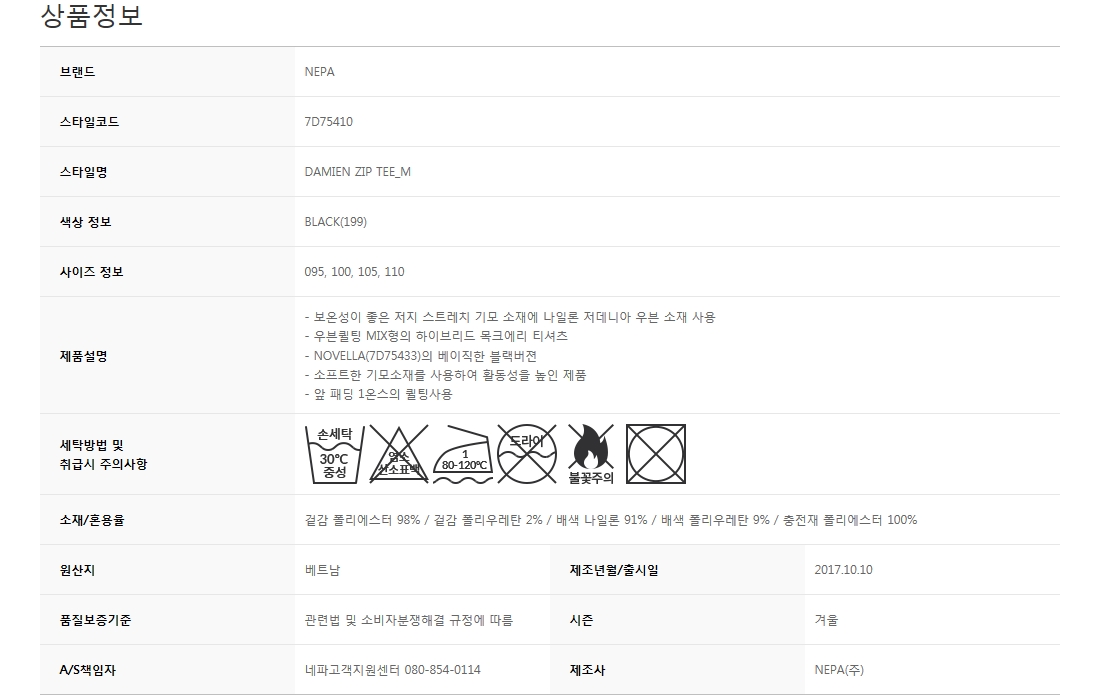Image resolution: width=1100 pixels, height=695 pixels.
Task: Select the size list 095, 100, 105, 110
Action: [x=354, y=271]
